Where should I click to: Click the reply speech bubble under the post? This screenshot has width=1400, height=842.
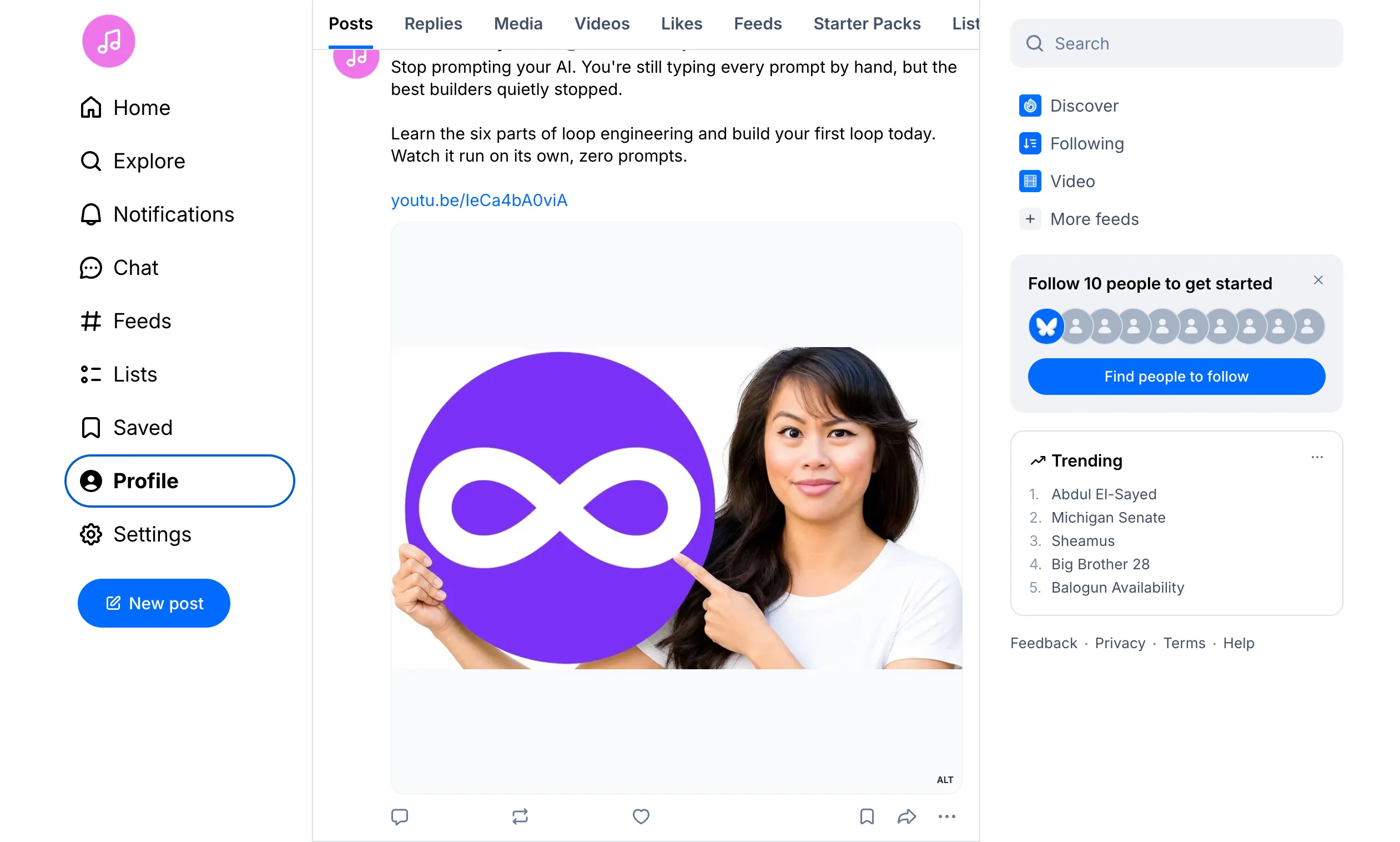400,816
